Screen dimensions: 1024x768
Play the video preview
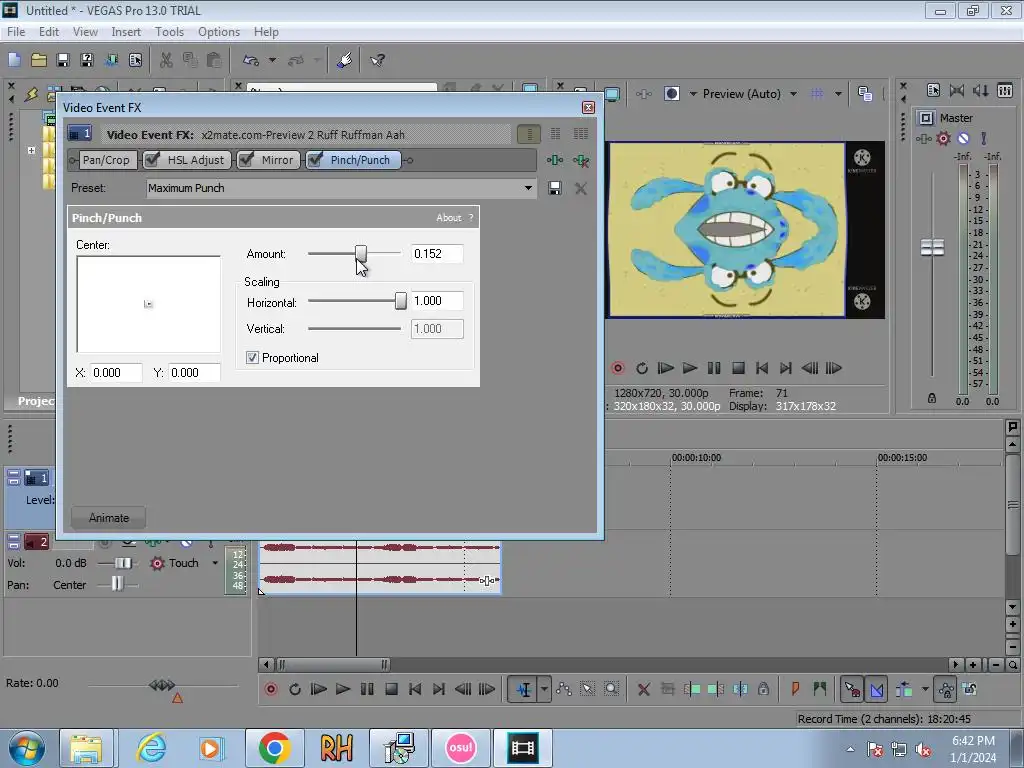pos(690,368)
